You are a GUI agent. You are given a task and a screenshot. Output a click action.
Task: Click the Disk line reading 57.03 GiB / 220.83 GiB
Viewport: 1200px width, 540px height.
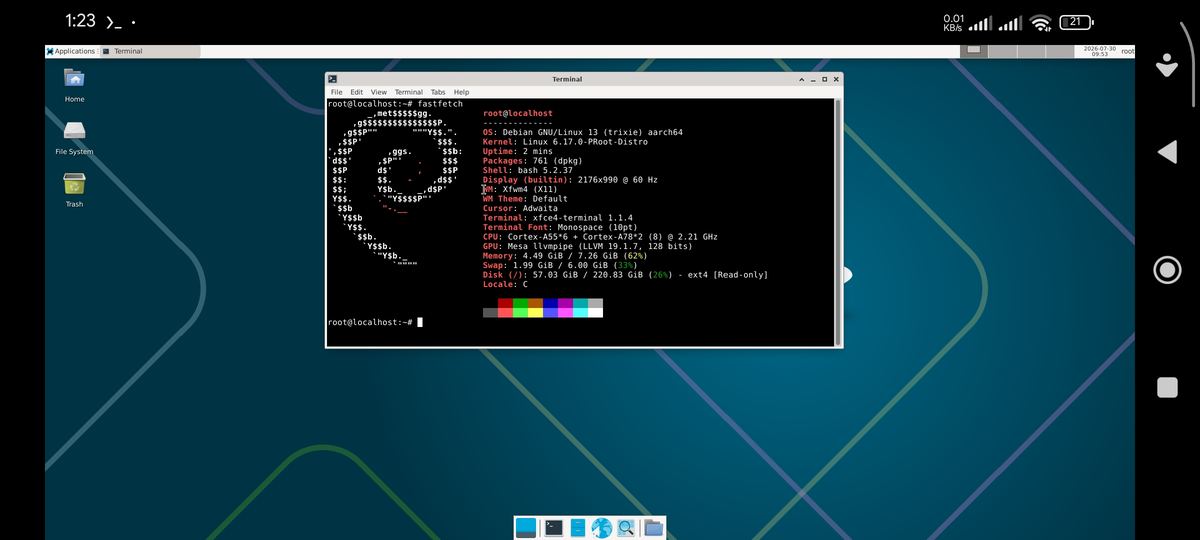(x=625, y=275)
